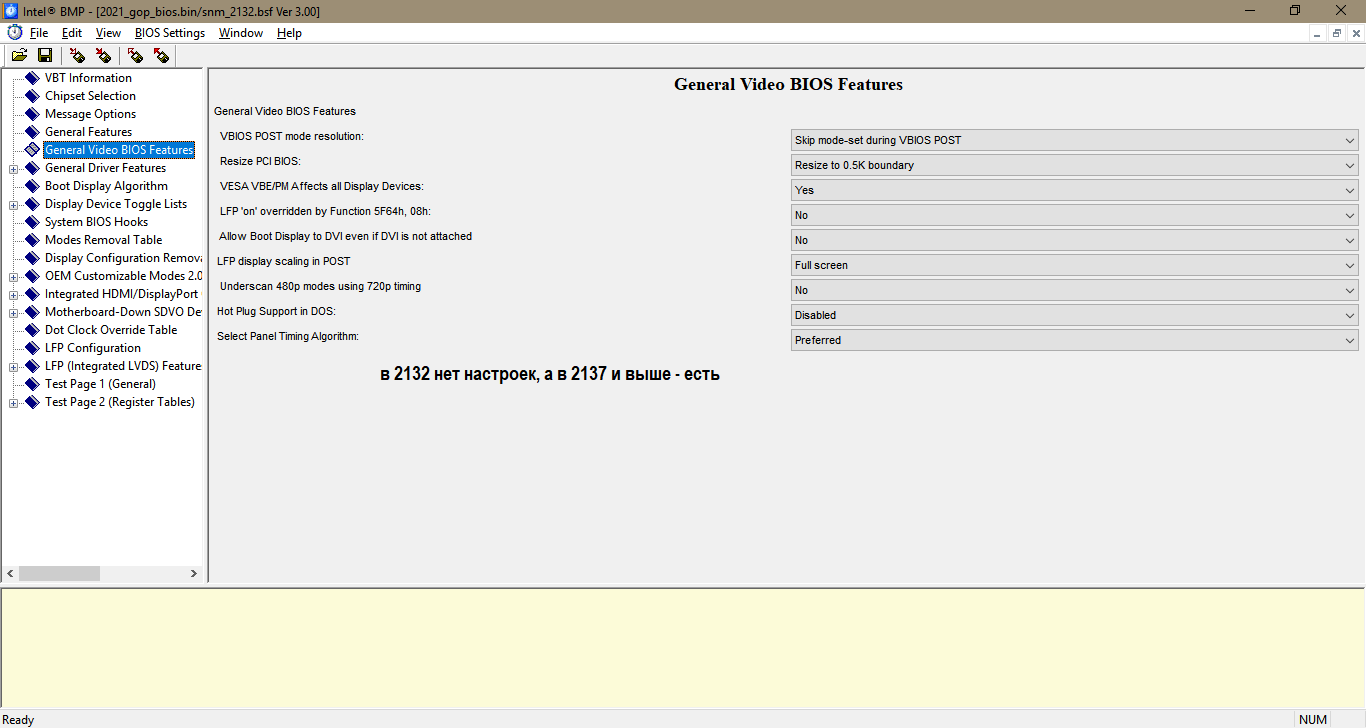Open the Allow Boot Display to DVI dropdown
This screenshot has width=1366, height=728.
tap(1074, 240)
